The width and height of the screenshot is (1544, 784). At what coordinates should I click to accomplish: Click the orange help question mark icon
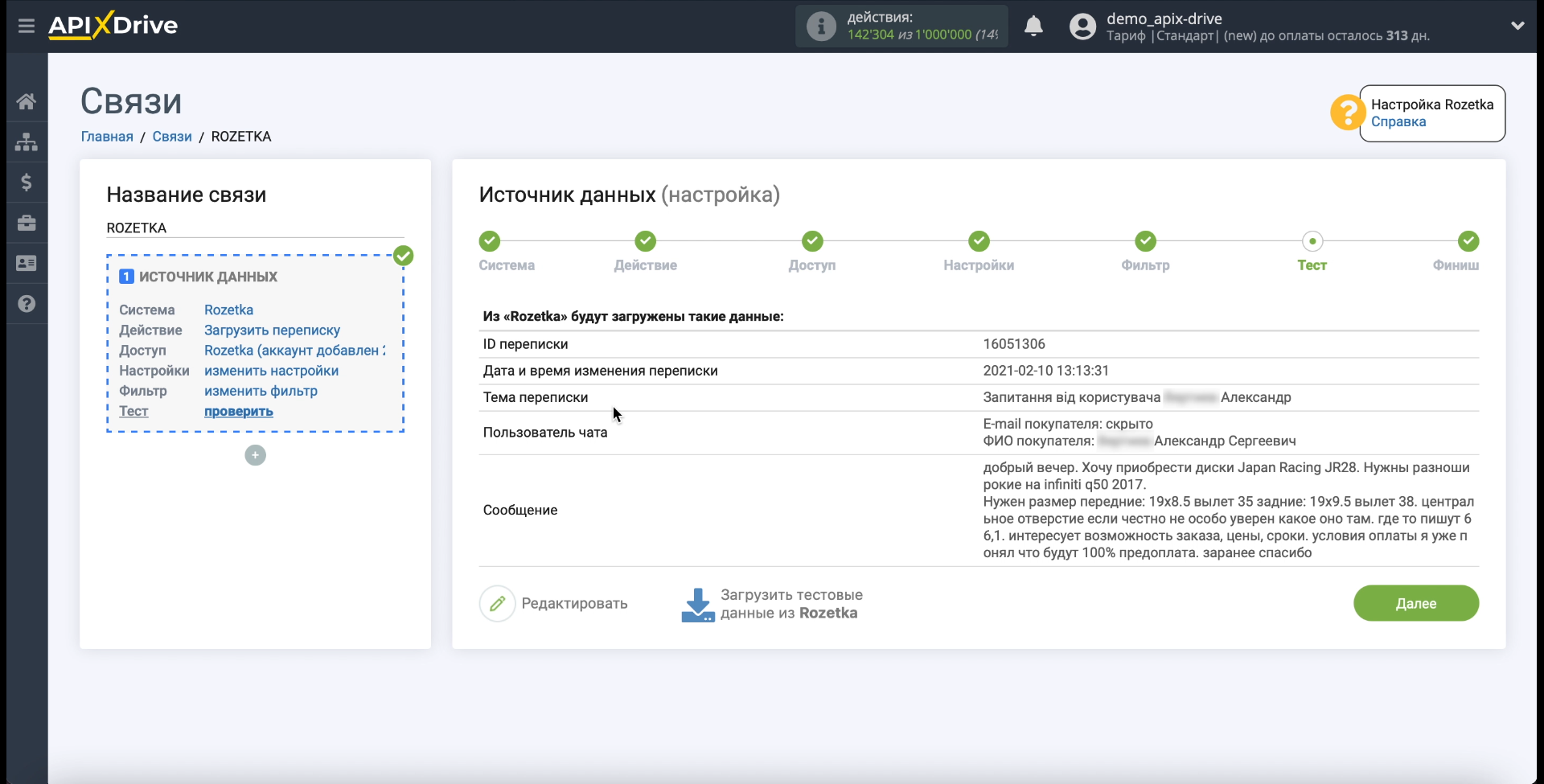coord(1347,113)
